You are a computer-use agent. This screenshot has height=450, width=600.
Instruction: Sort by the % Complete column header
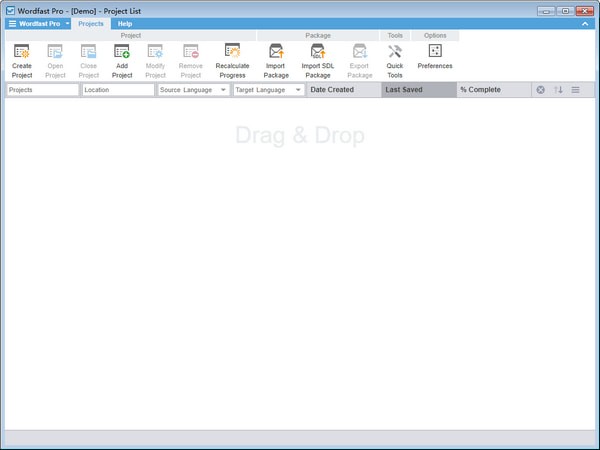[494, 90]
